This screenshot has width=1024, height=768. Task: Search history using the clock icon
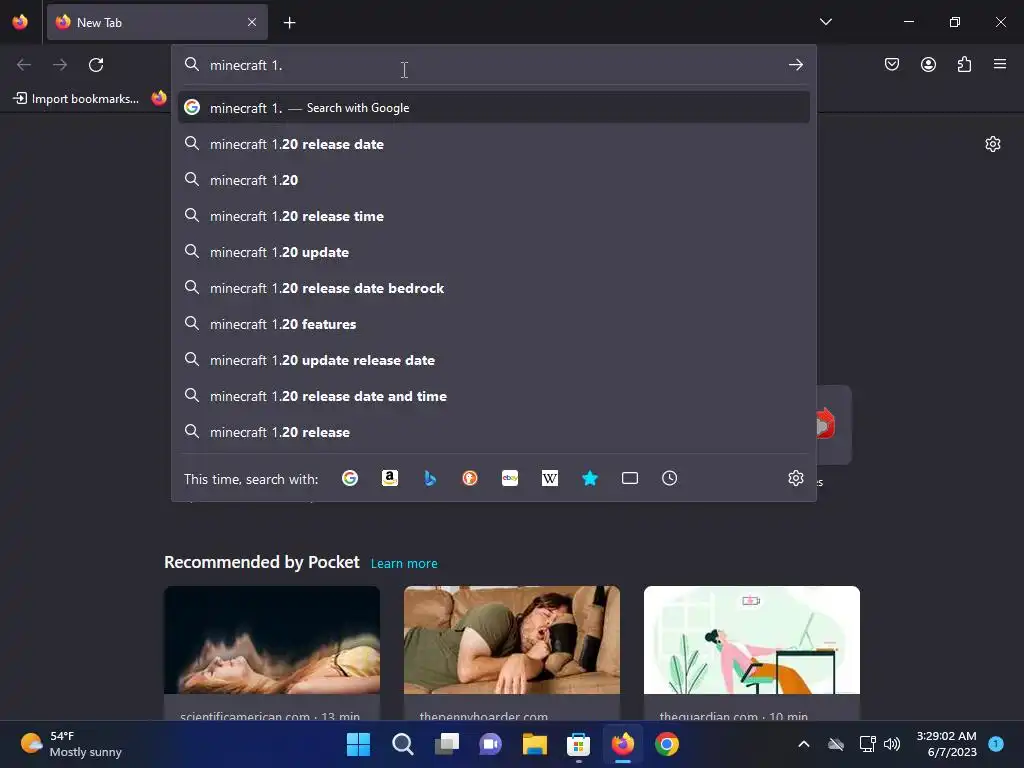tap(669, 478)
